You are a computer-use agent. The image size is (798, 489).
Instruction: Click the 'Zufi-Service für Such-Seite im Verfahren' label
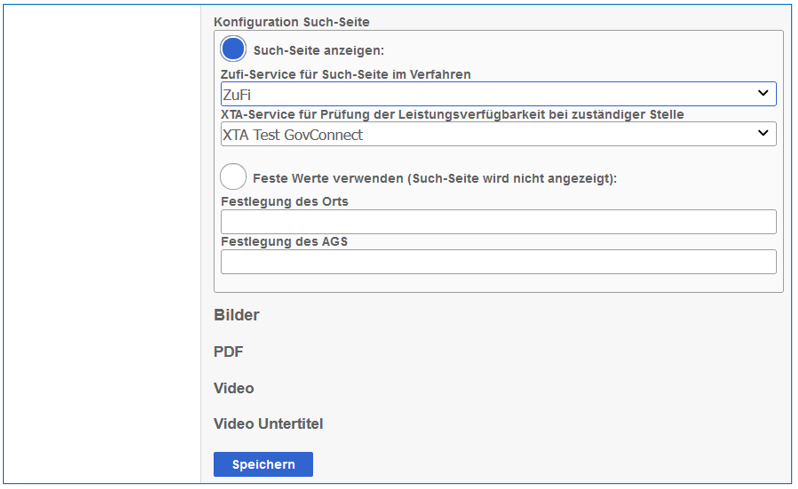(x=345, y=74)
